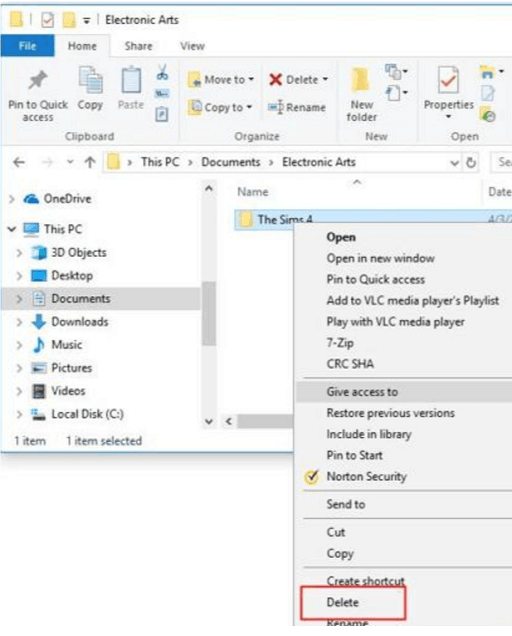This screenshot has width=512, height=636.
Task: Choose Cut in the context menu
Action: [336, 532]
